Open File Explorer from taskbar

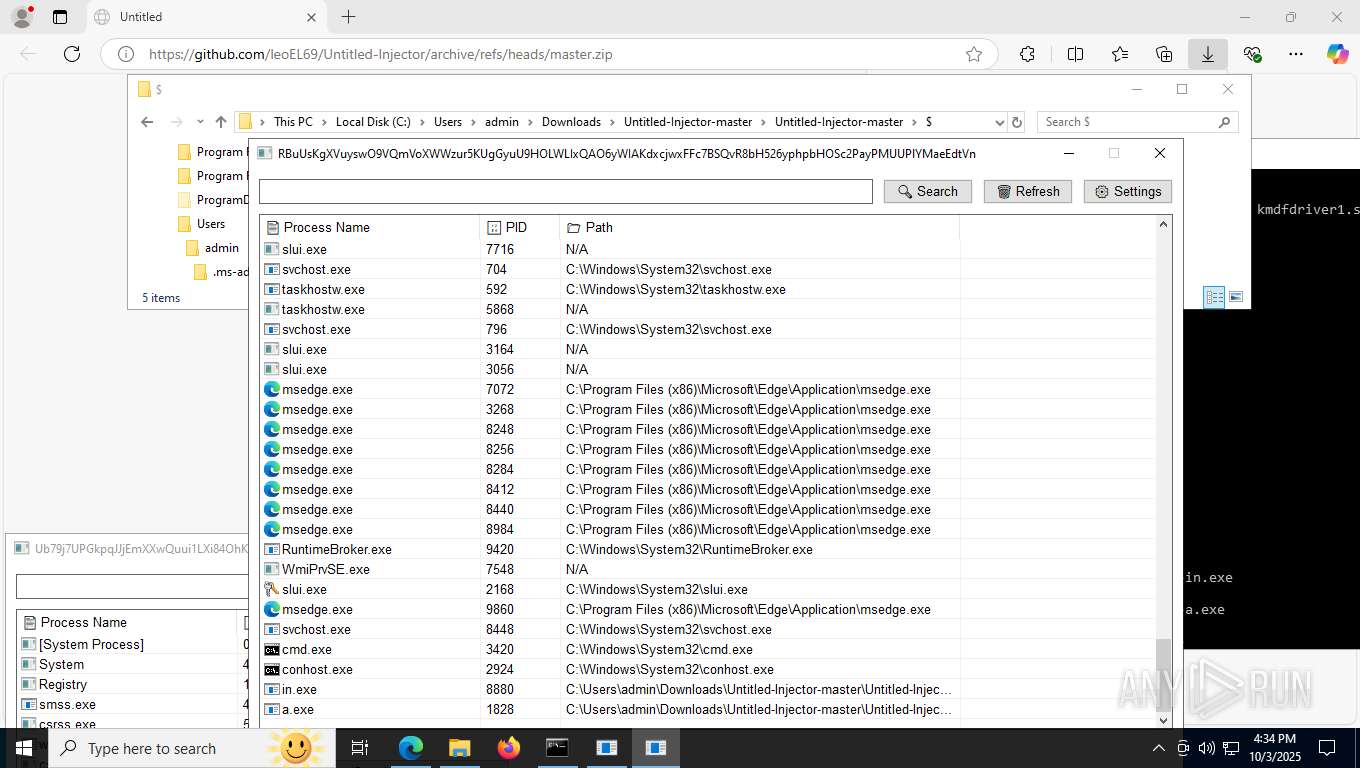tap(460, 748)
